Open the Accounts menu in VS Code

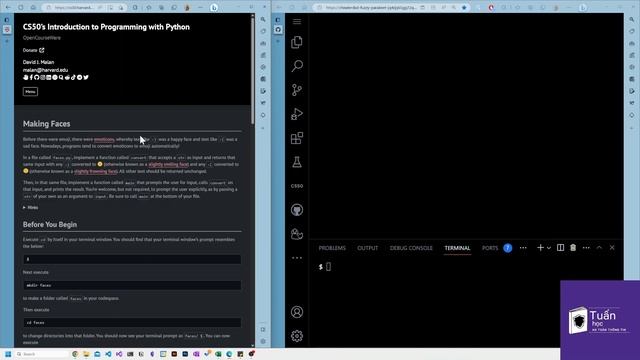pos(297,312)
